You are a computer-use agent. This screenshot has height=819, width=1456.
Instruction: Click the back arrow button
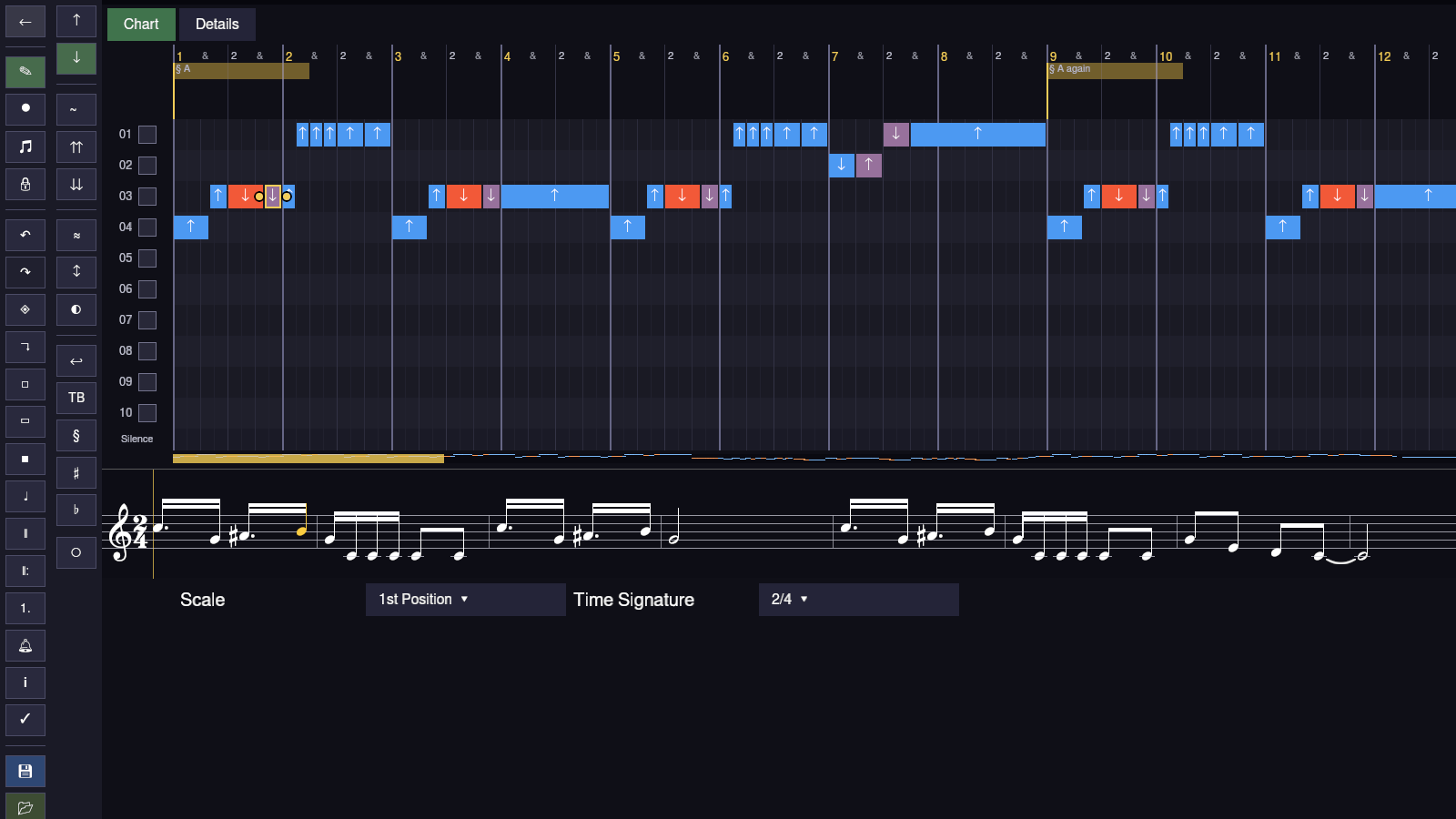(x=25, y=22)
